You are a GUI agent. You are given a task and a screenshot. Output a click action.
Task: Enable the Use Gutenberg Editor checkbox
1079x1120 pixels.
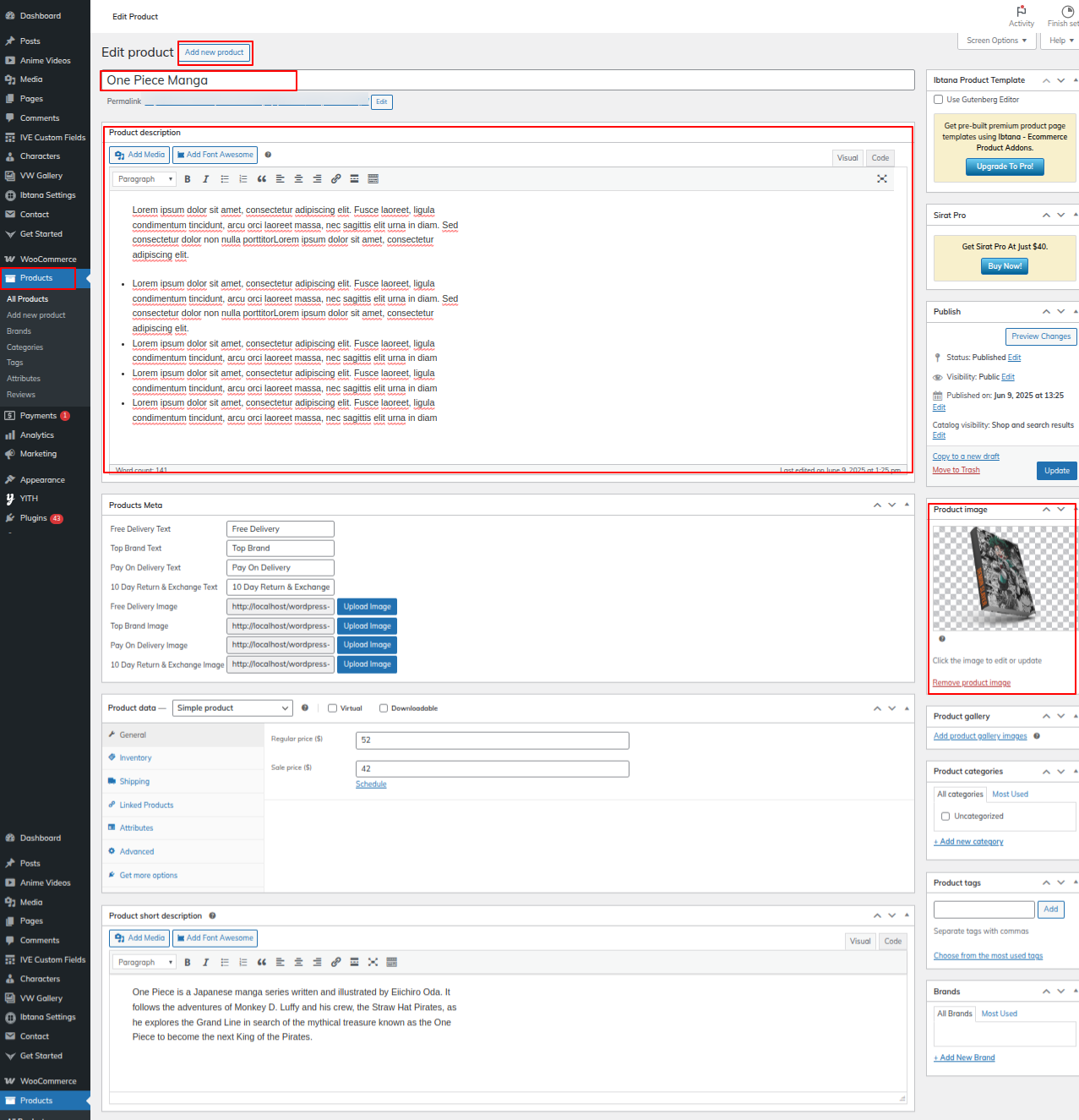click(x=939, y=100)
